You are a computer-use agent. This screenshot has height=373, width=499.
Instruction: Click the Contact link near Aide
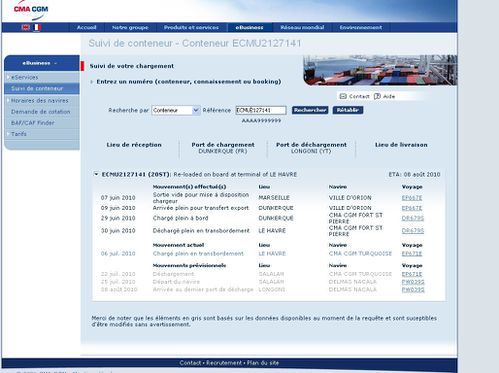[x=359, y=96]
